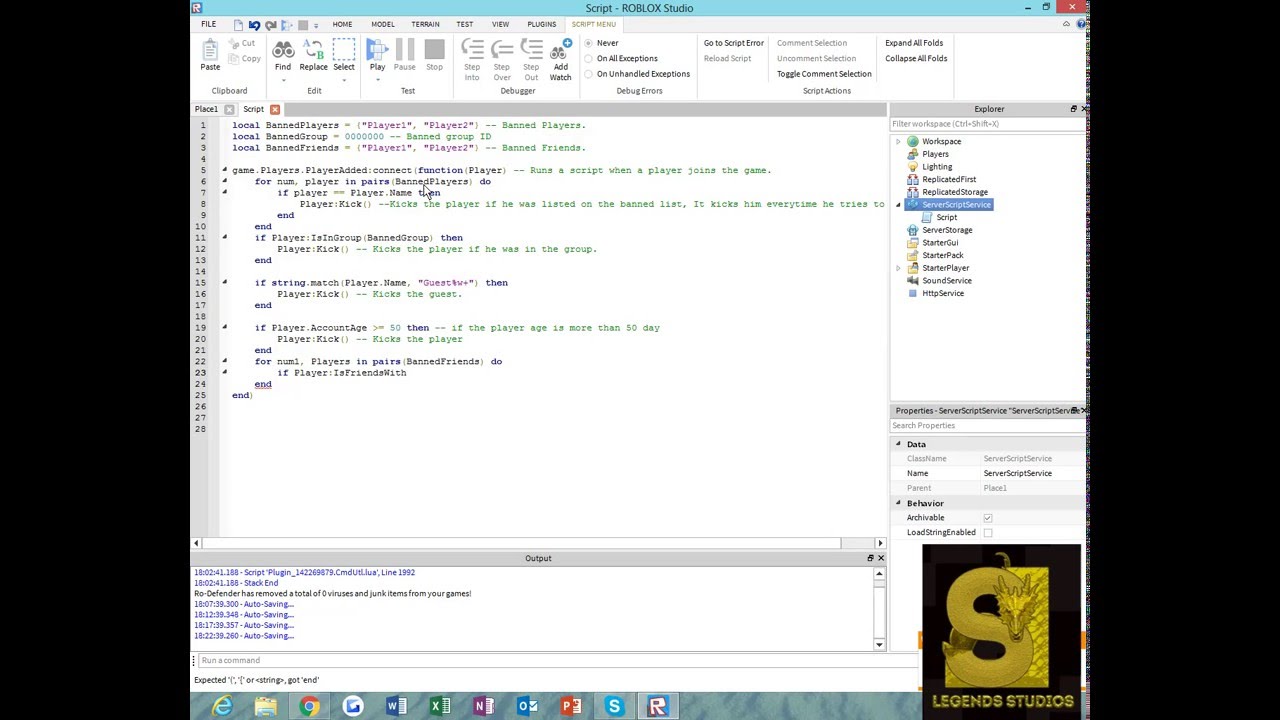Collapse the Data properties section
This screenshot has width=1280, height=720.
coord(898,444)
